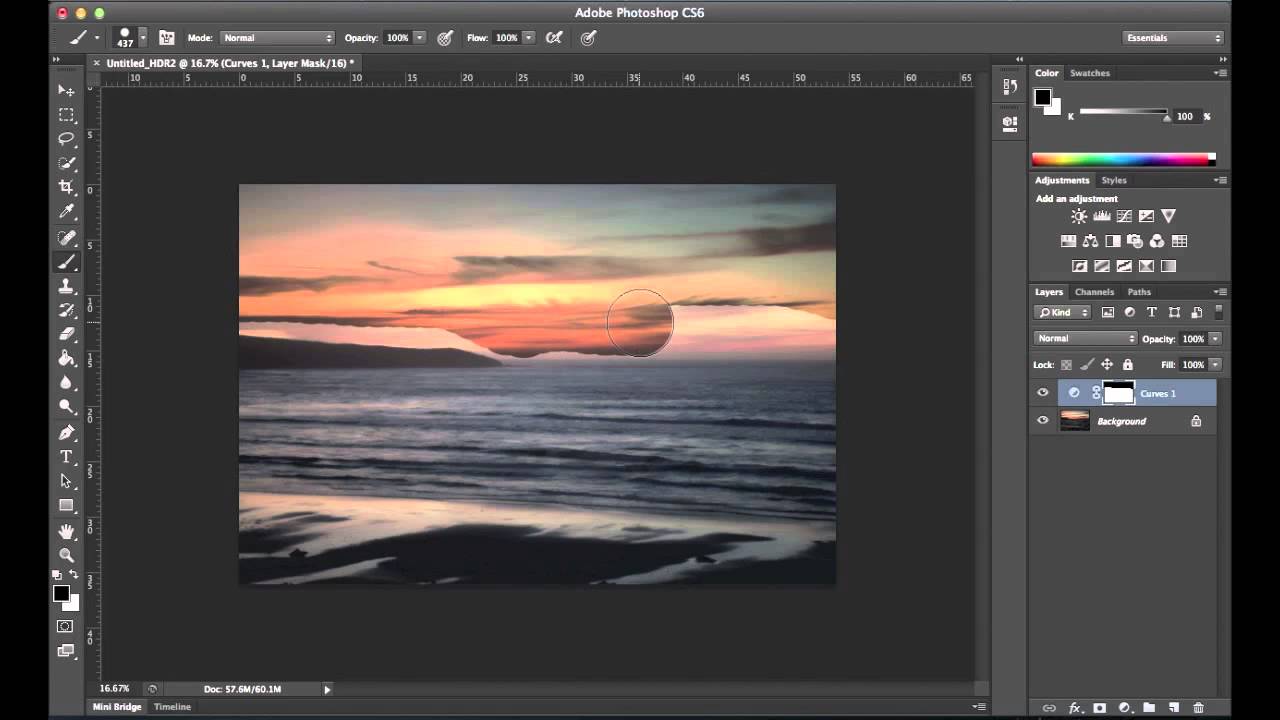
Task: Add an Exposure adjustment
Action: pos(1146,216)
